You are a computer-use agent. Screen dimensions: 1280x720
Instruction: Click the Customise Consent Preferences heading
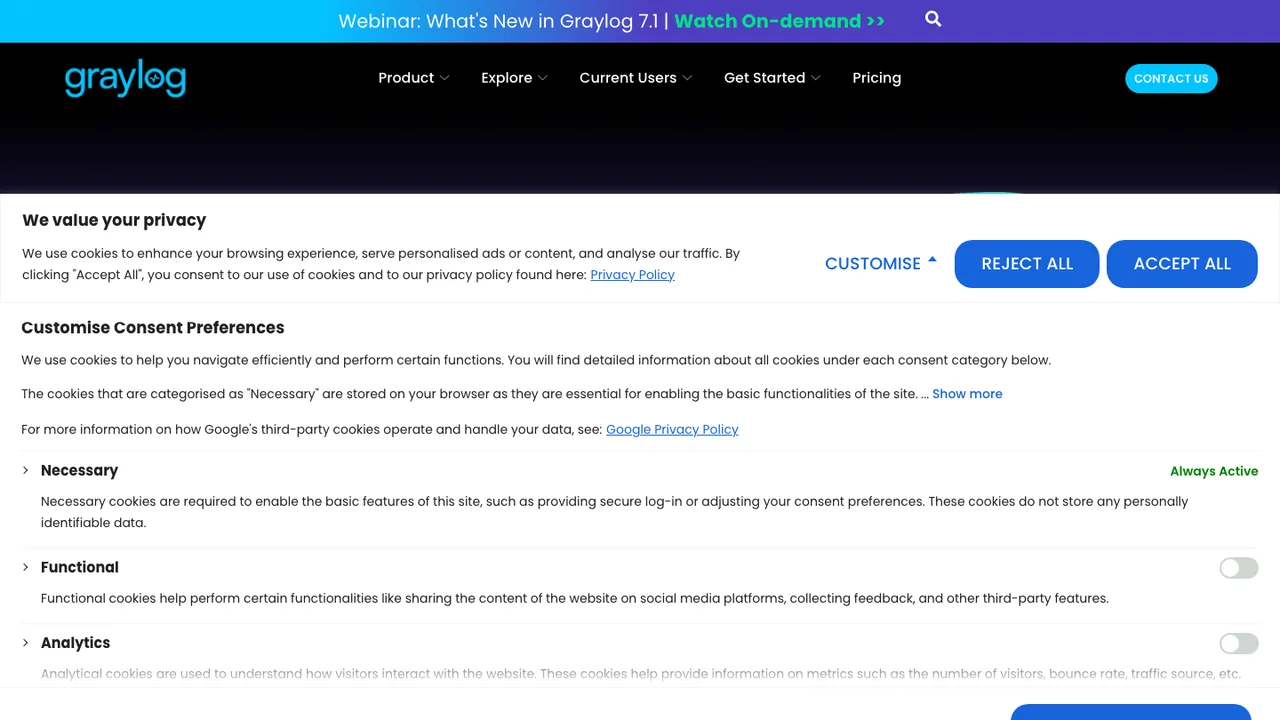coord(153,328)
